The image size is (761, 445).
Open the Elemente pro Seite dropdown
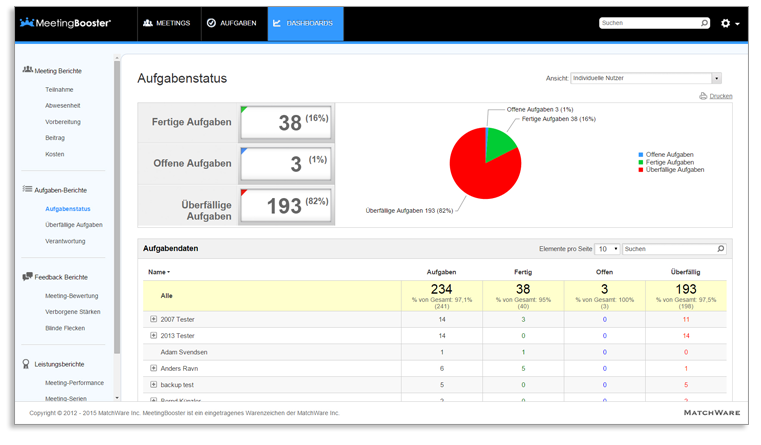tap(608, 249)
